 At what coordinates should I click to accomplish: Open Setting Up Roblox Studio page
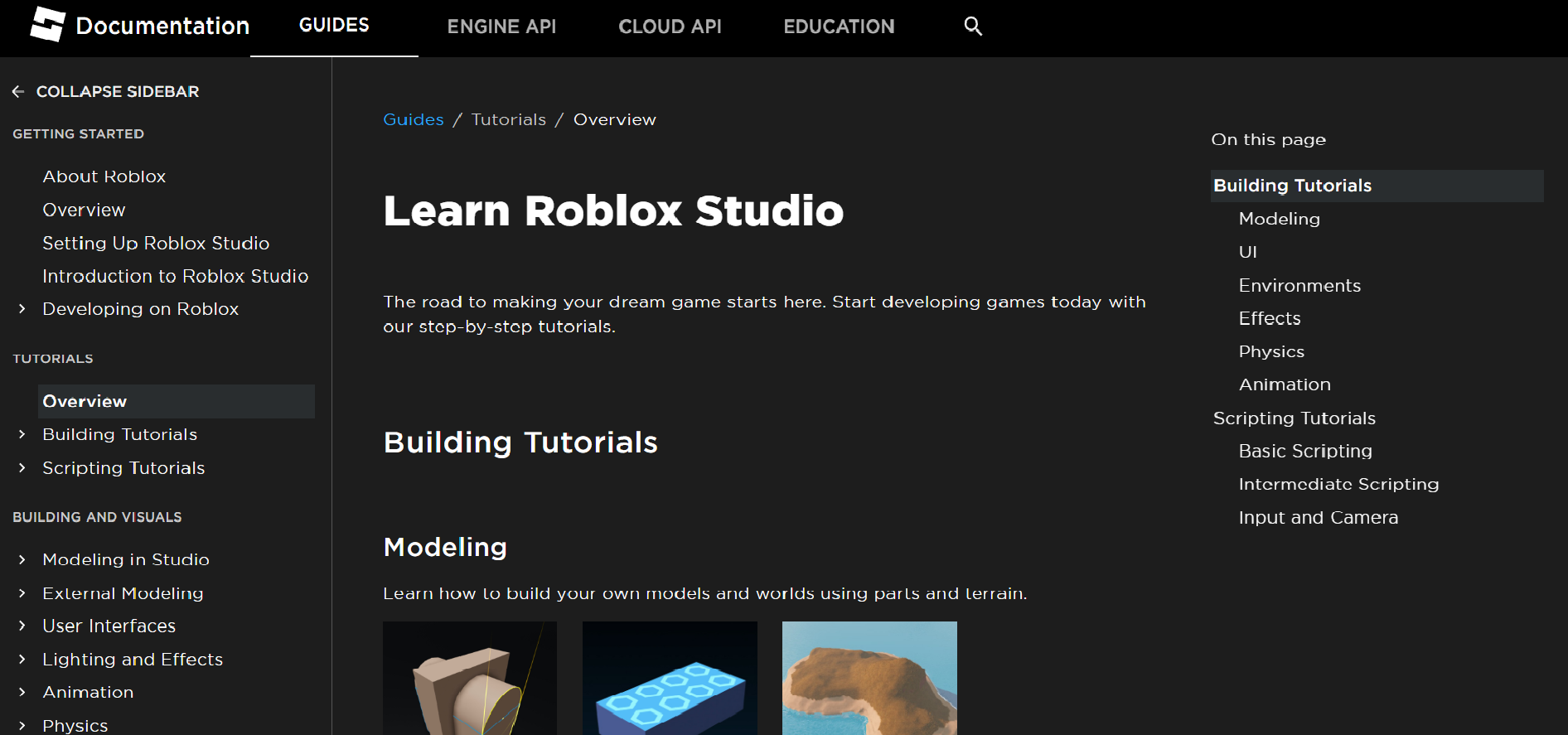click(156, 243)
